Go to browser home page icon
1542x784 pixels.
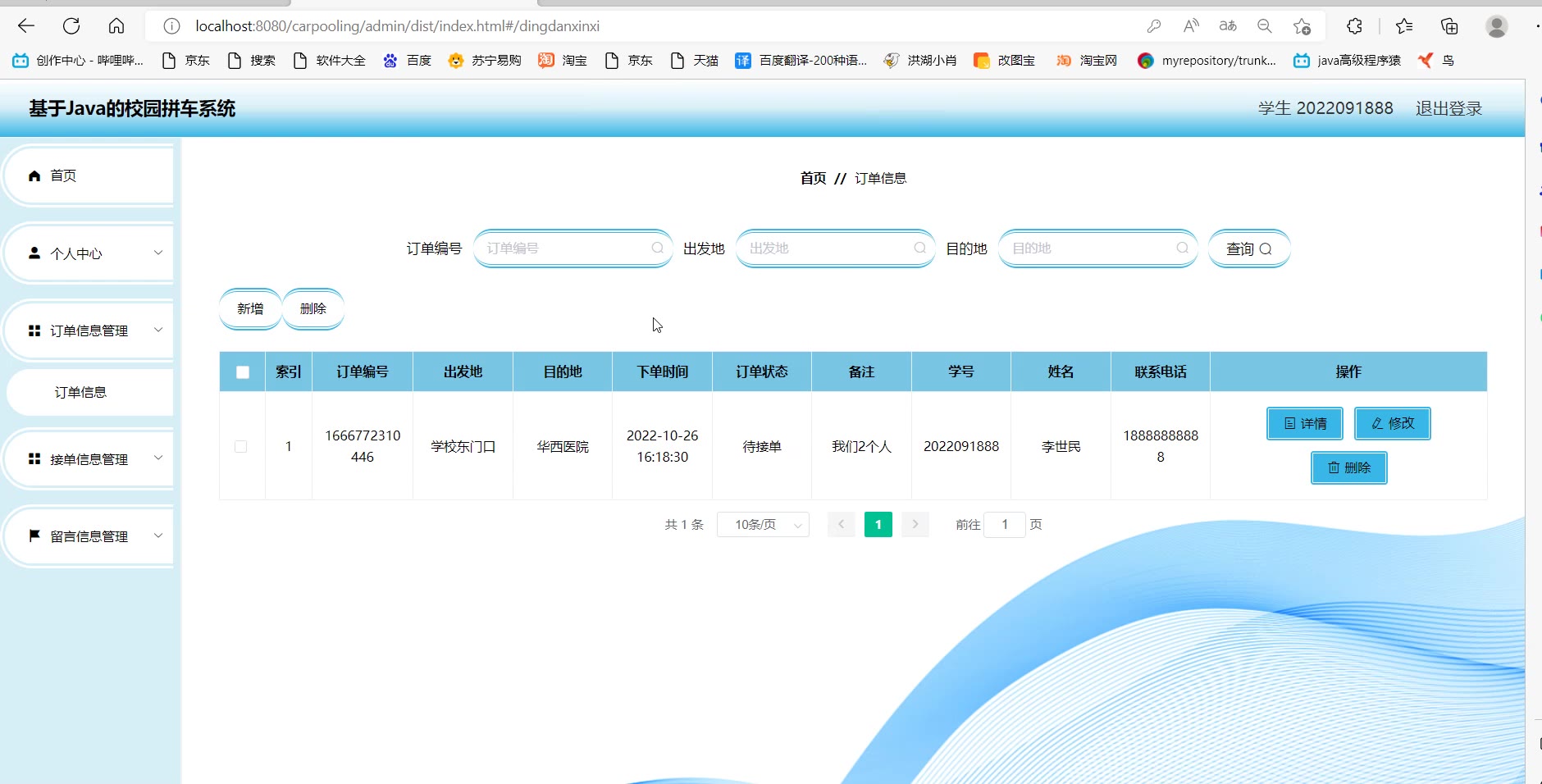pyautogui.click(x=116, y=26)
